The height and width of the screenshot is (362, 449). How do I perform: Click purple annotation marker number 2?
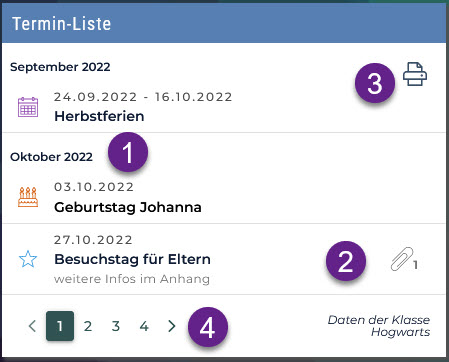point(346,261)
